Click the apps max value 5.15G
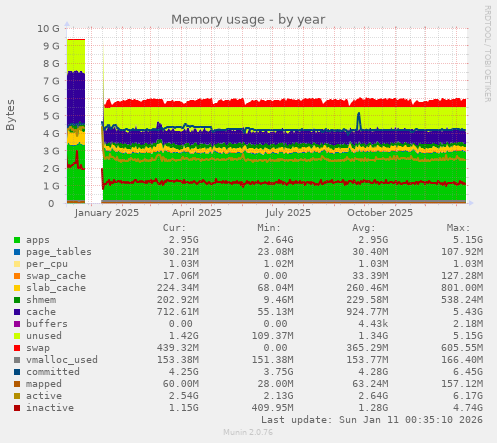The width and height of the screenshot is (497, 443). pyautogui.click(x=468, y=240)
